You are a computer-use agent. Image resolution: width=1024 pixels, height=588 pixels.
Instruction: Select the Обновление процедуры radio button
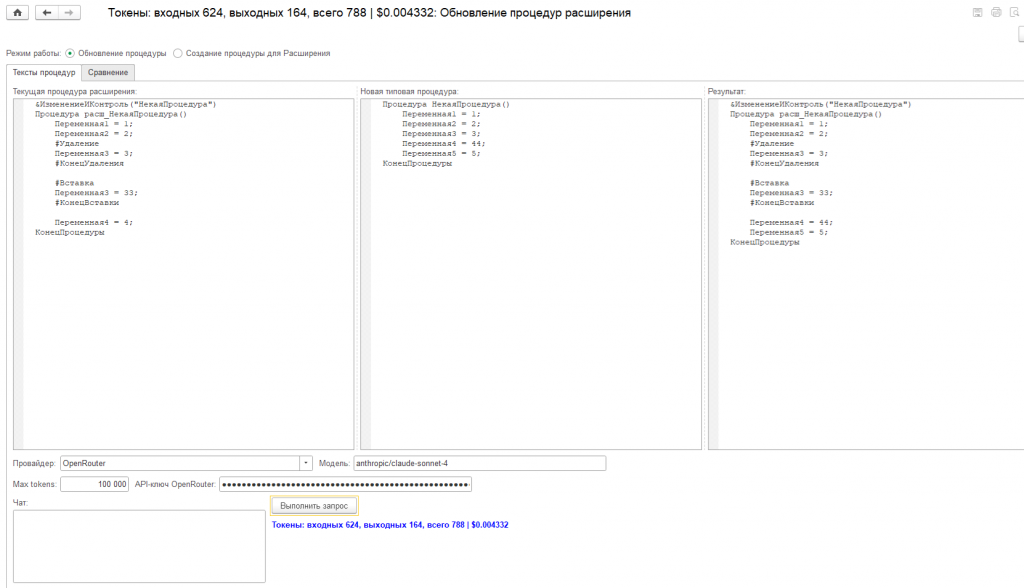(x=70, y=54)
